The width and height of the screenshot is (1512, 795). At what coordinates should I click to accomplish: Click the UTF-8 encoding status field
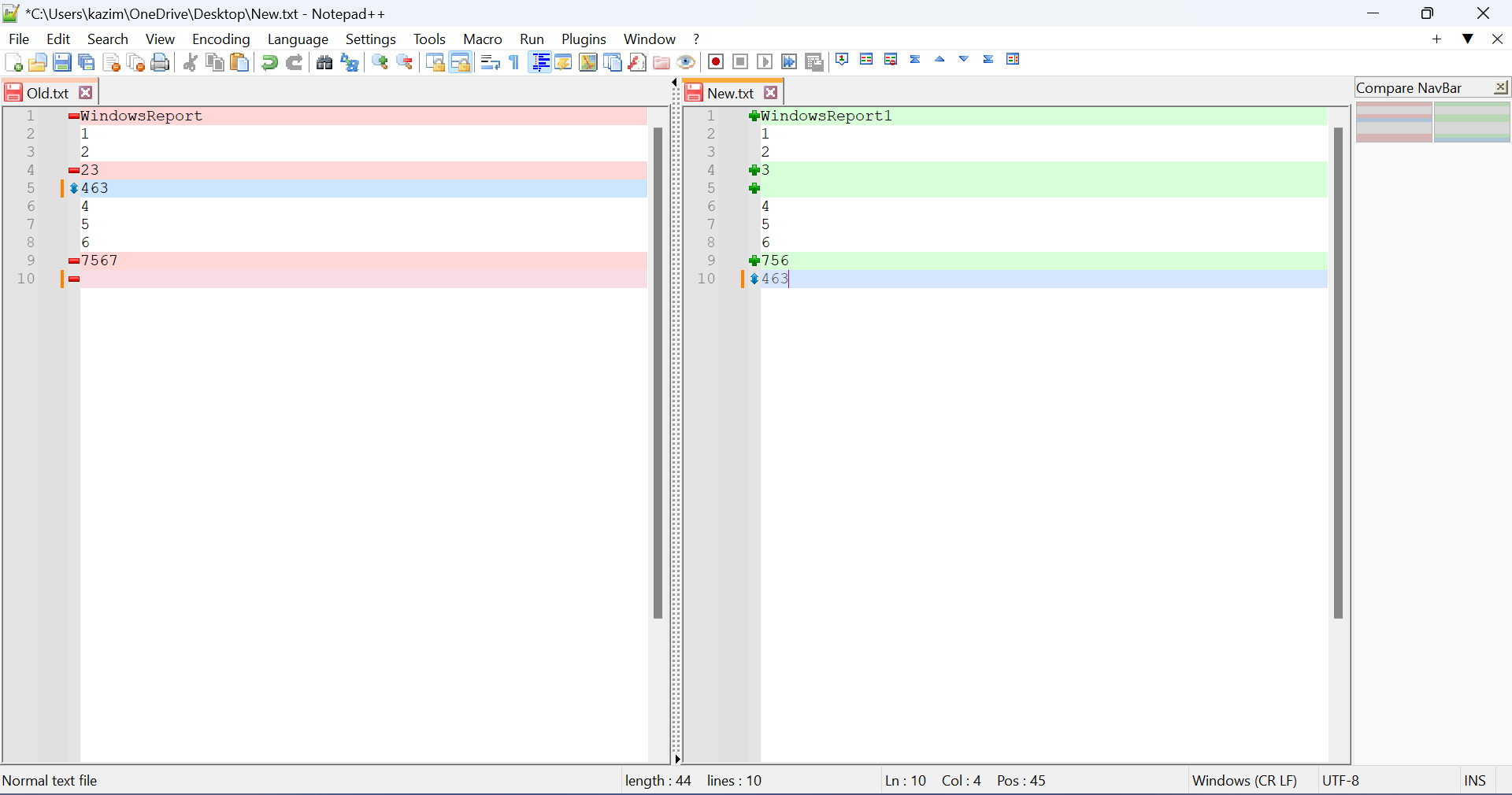(x=1341, y=781)
